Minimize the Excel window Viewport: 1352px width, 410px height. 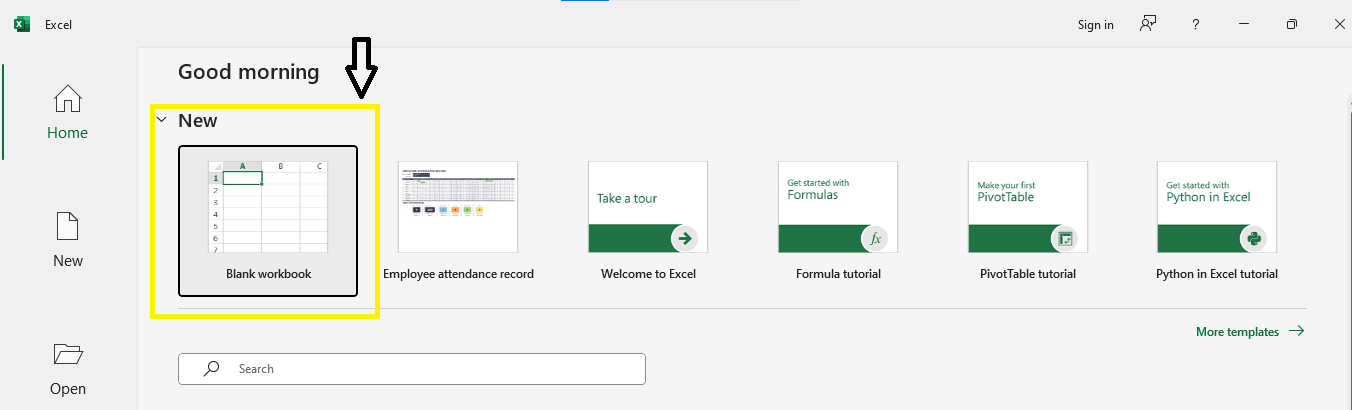pos(1244,24)
